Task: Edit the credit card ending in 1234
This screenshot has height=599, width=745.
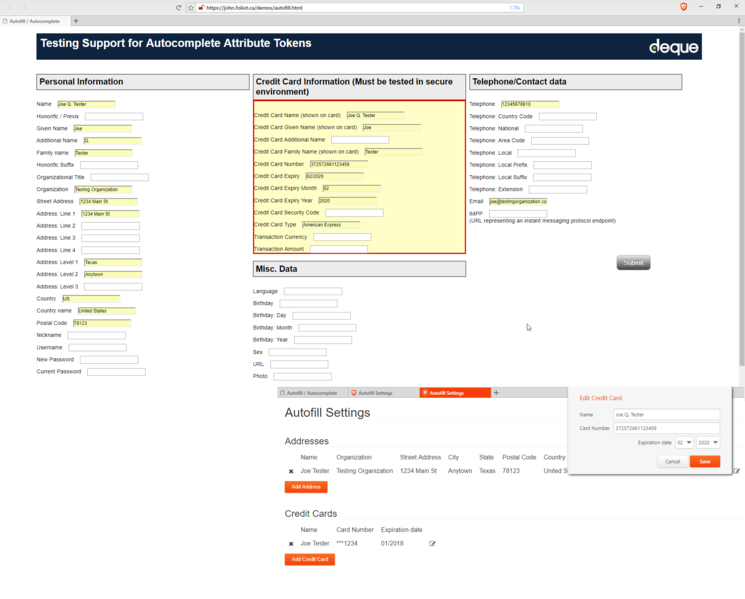Action: pos(433,544)
